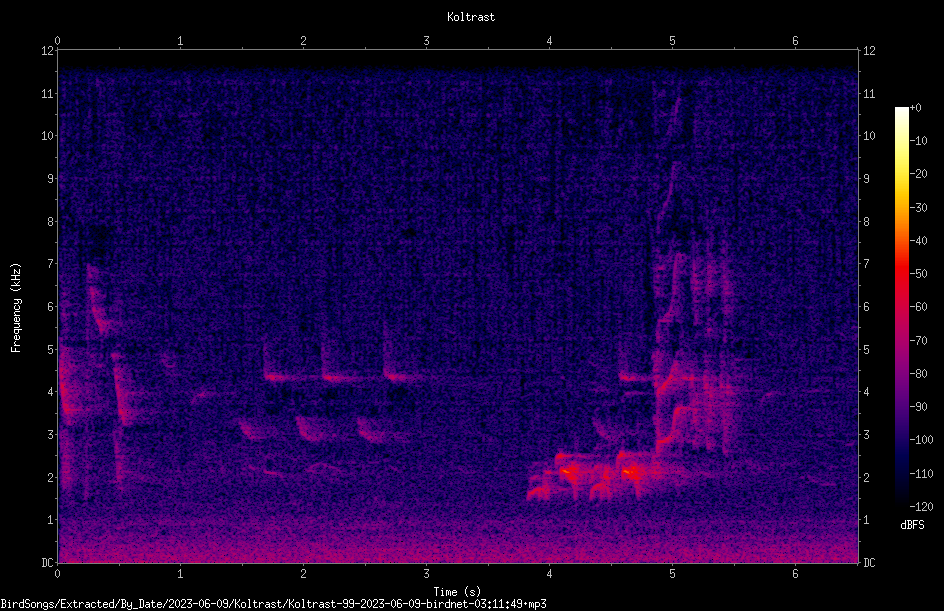Screen dimensions: 944x611
Task: Click the -60 label on the color scale
Action: [918, 307]
